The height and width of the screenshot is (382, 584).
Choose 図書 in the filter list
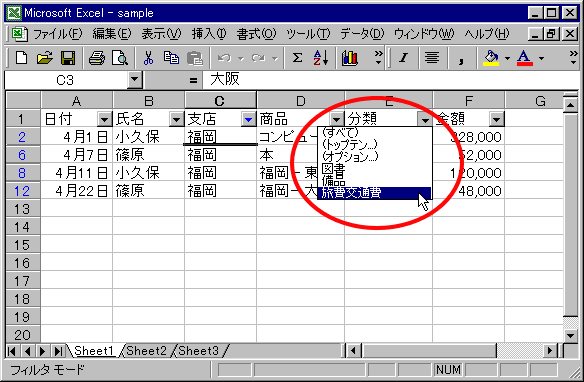[375, 169]
